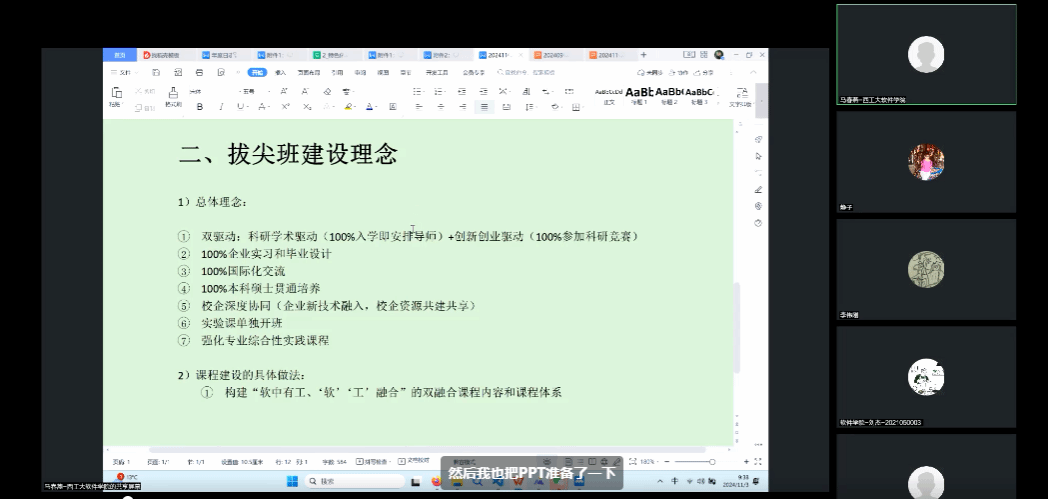Click the Format Painter brush icon
This screenshot has height=499, width=1048.
[173, 94]
